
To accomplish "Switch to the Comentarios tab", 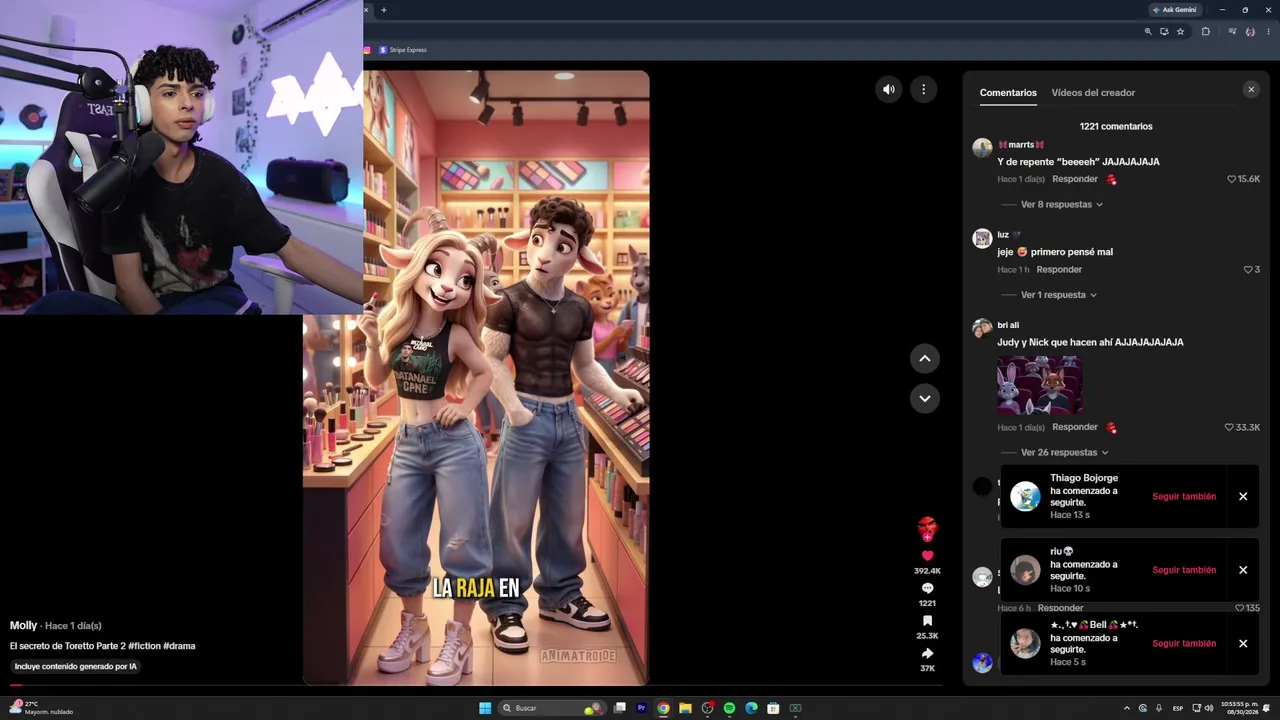I will pyautogui.click(x=1008, y=93).
